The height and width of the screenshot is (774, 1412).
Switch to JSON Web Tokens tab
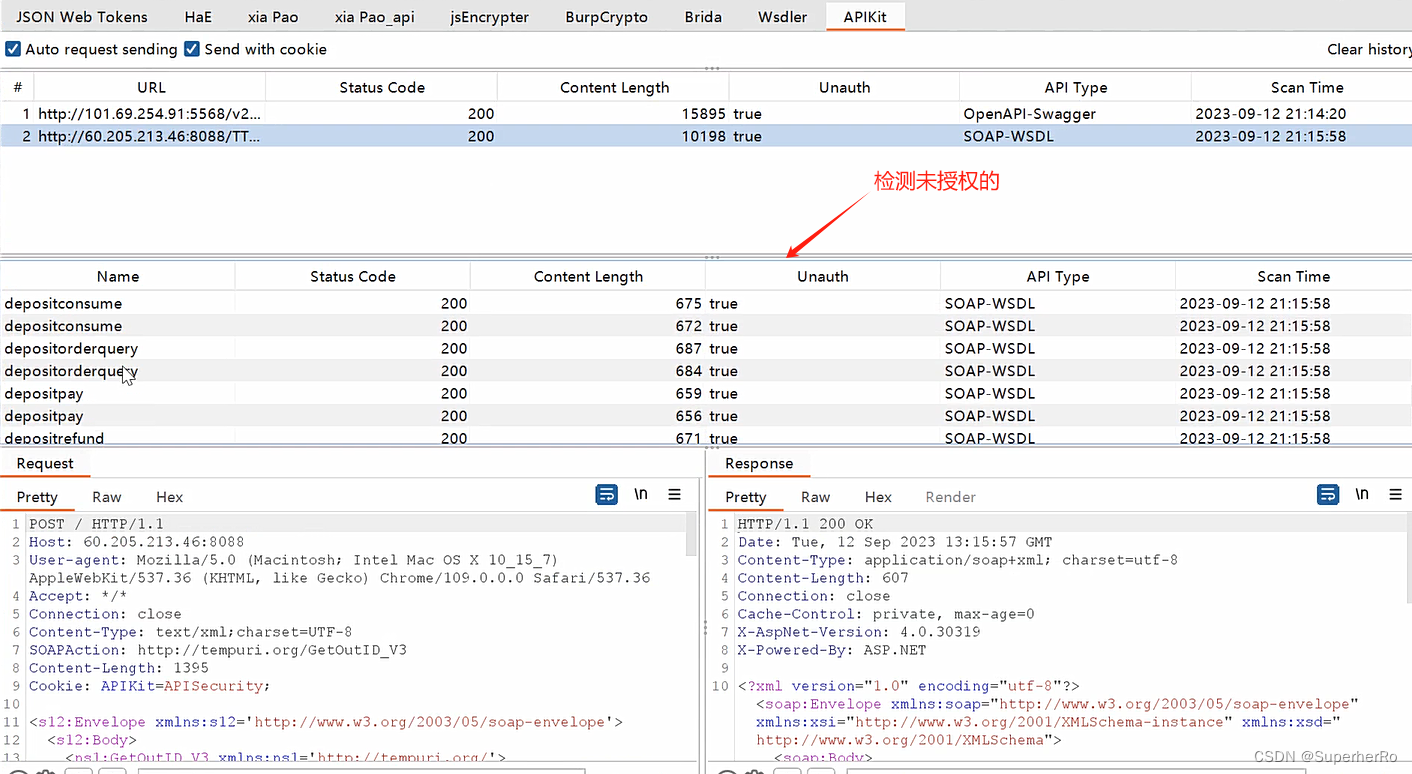coord(82,17)
